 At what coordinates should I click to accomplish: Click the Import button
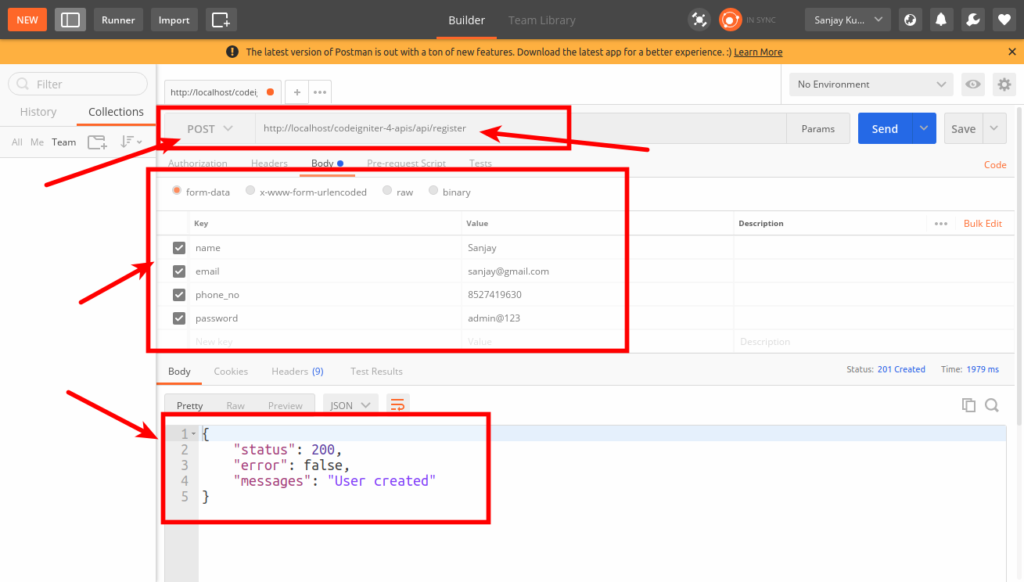coord(174,20)
